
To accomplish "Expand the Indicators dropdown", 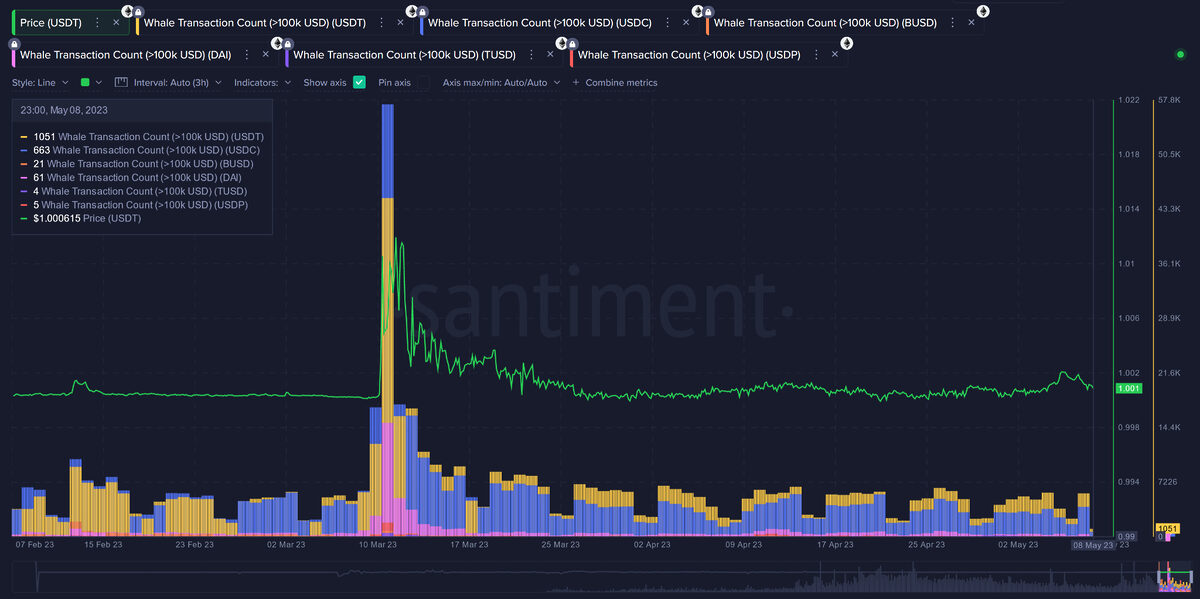I will [x=262, y=82].
